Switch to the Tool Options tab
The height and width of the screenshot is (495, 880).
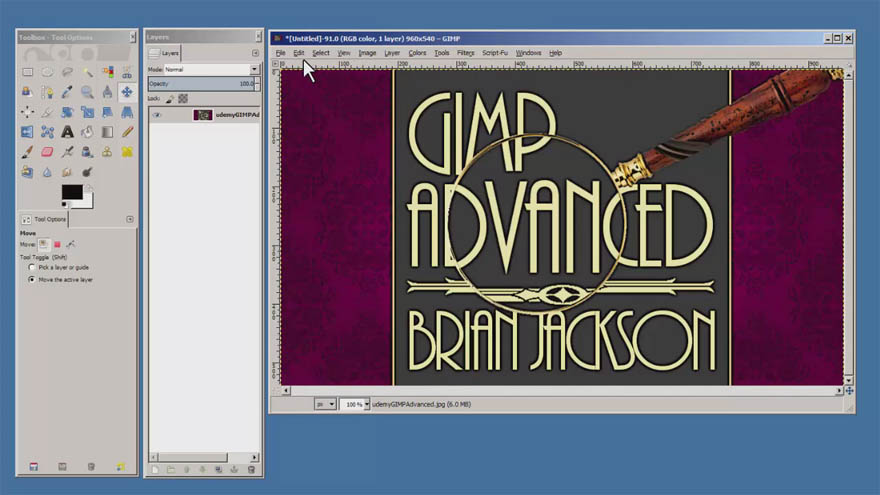[44, 219]
